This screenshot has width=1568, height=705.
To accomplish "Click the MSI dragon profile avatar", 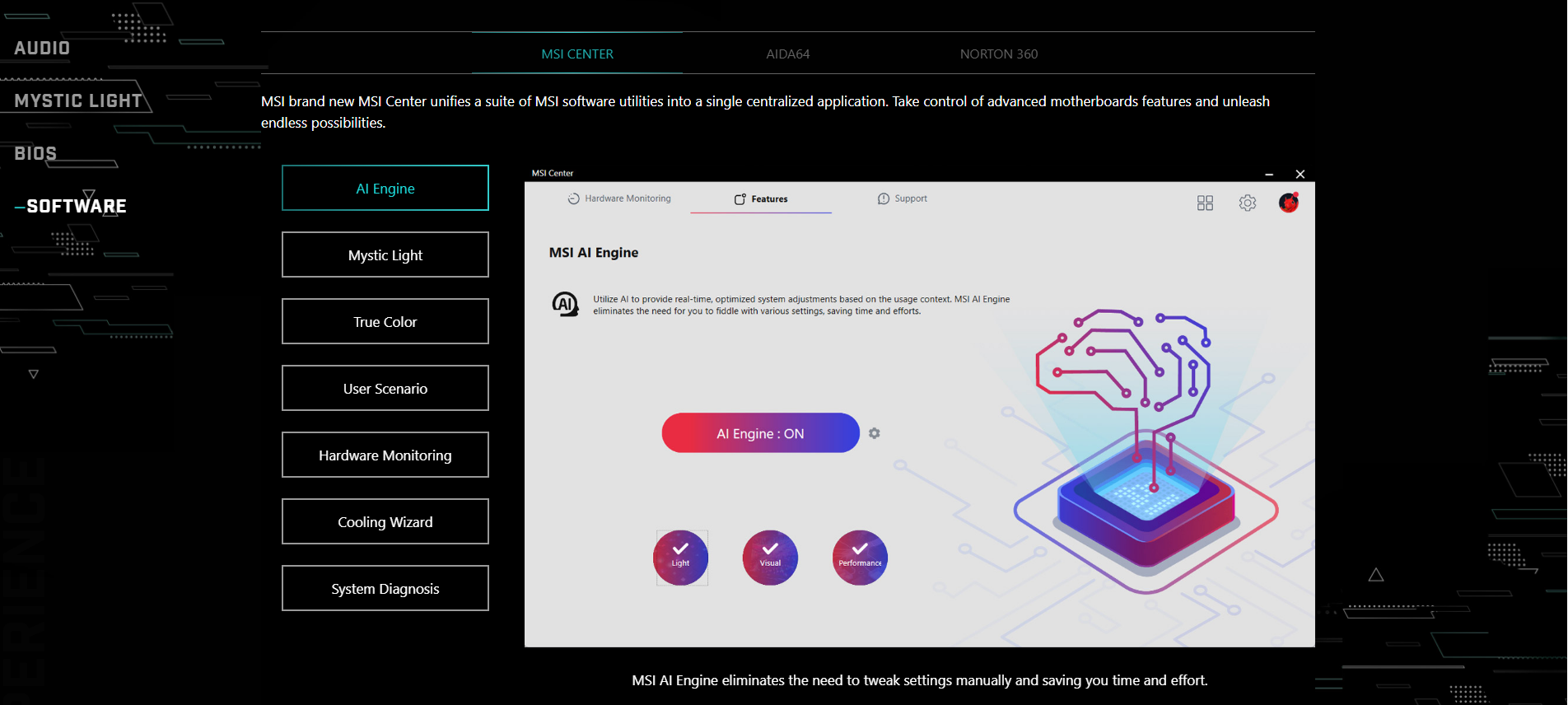I will click(1289, 202).
